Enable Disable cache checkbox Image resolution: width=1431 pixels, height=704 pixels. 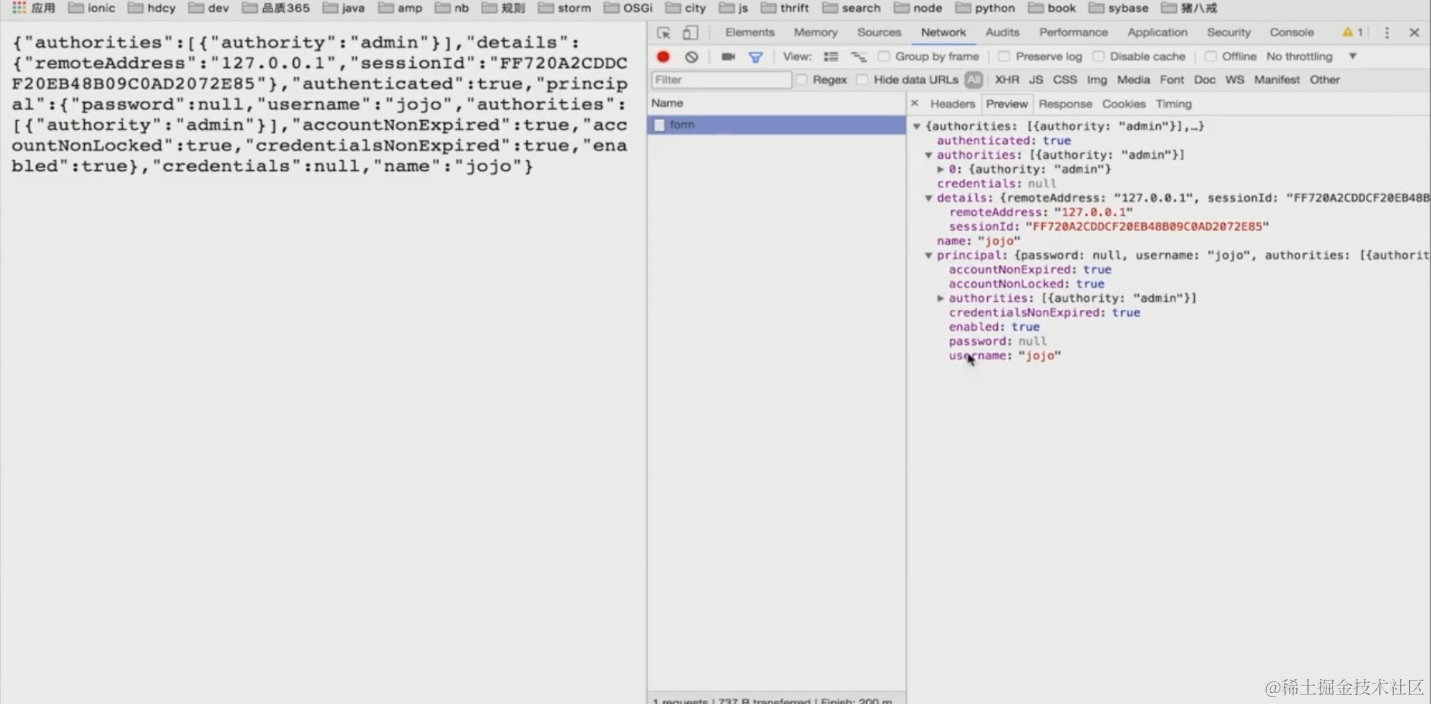pos(1098,57)
